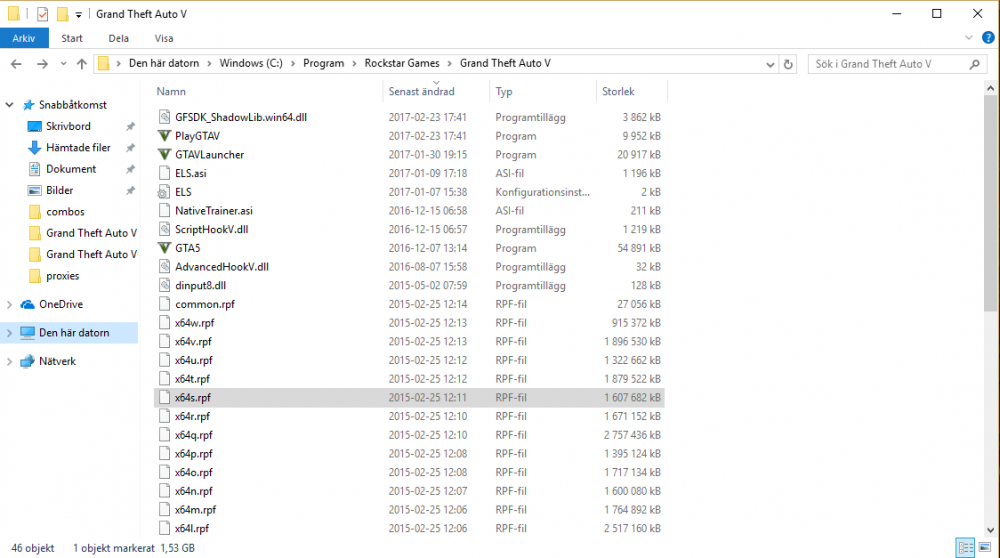This screenshot has width=1000, height=558.
Task: Select the x64q.rpf file name
Action: [x=194, y=435]
